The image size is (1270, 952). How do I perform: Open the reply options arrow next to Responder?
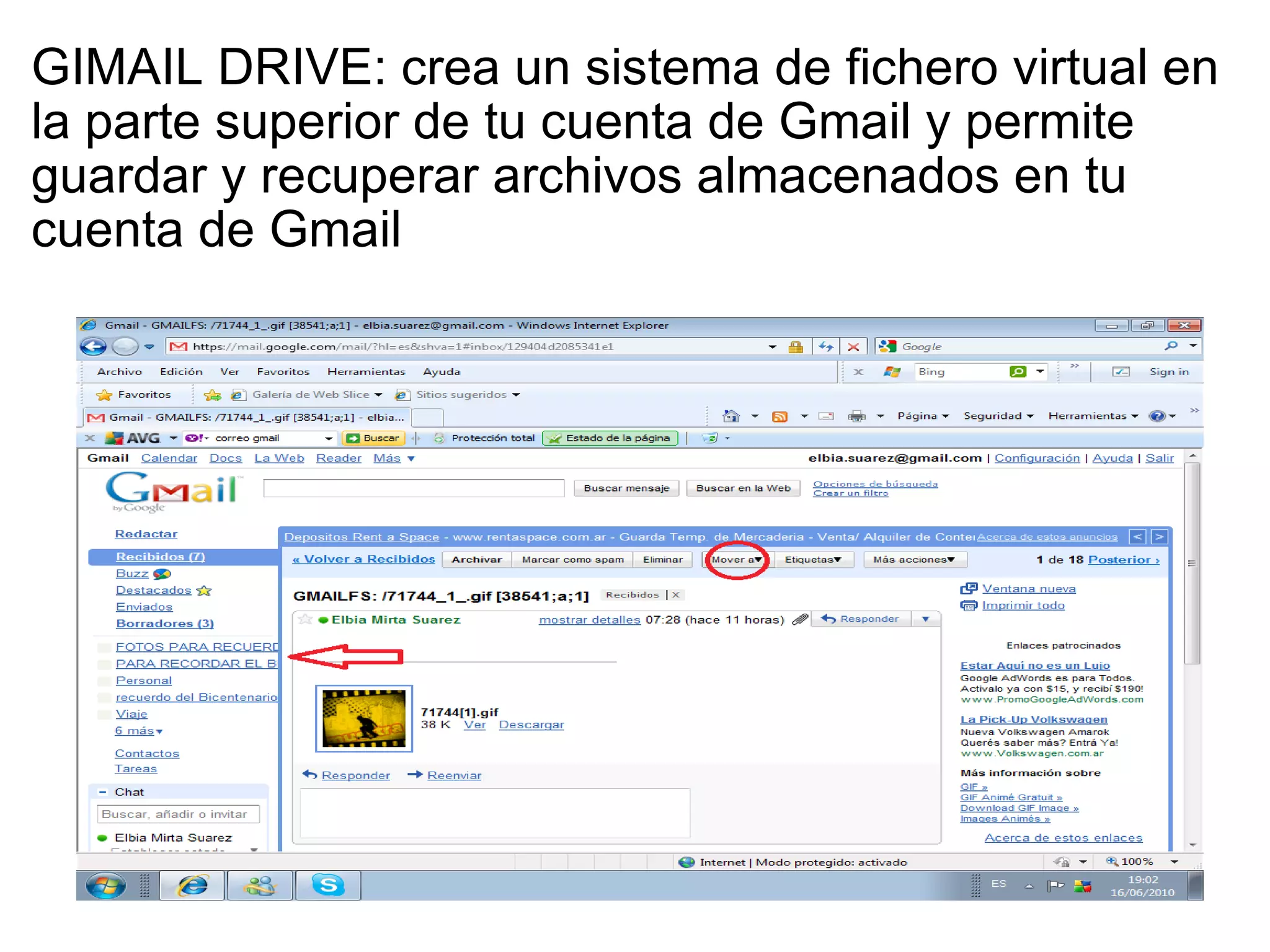(926, 619)
